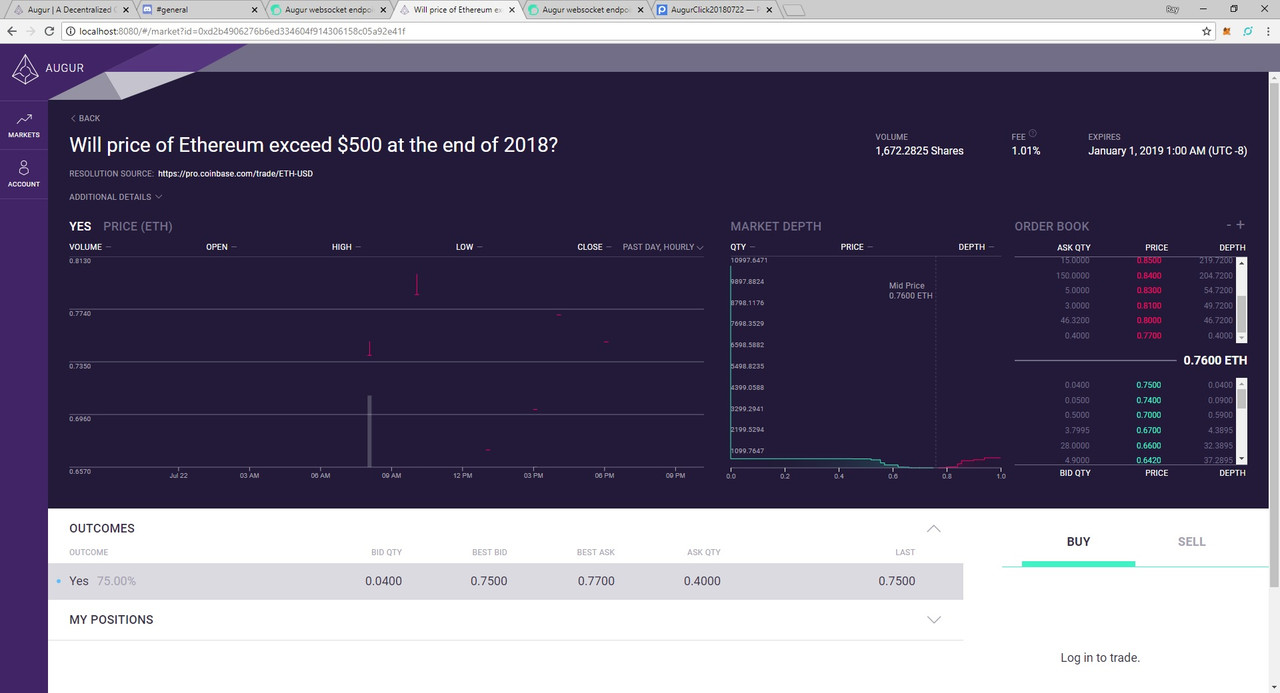1280x693 pixels.
Task: Click the bid list scrollbar thumb
Action: click(x=1242, y=399)
